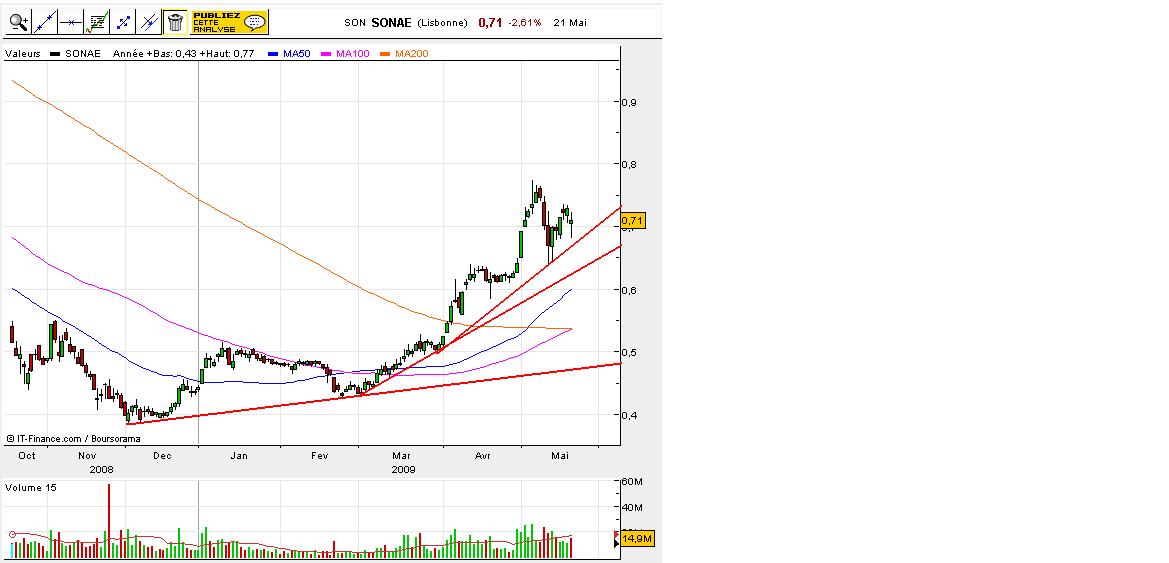The height and width of the screenshot is (563, 1169).
Task: Click the Nov month label on time axis
Action: [x=86, y=456]
